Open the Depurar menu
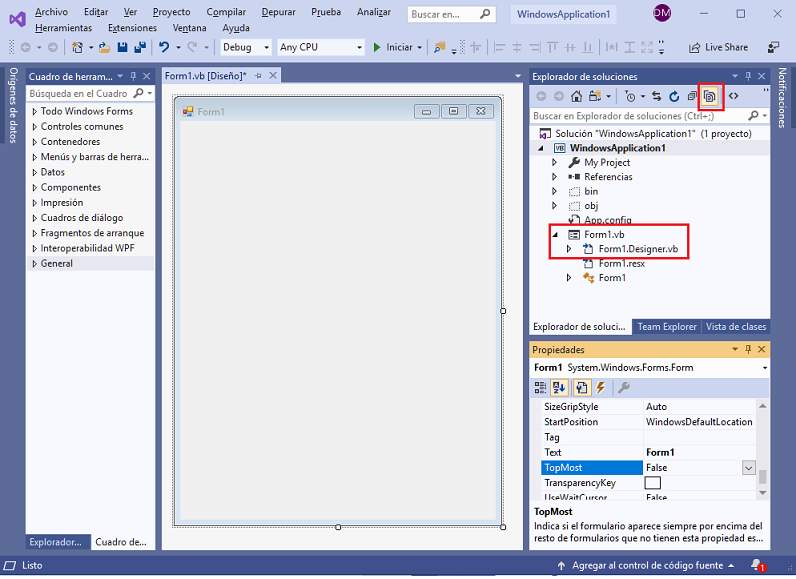Image resolution: width=796 pixels, height=579 pixels. [x=278, y=12]
